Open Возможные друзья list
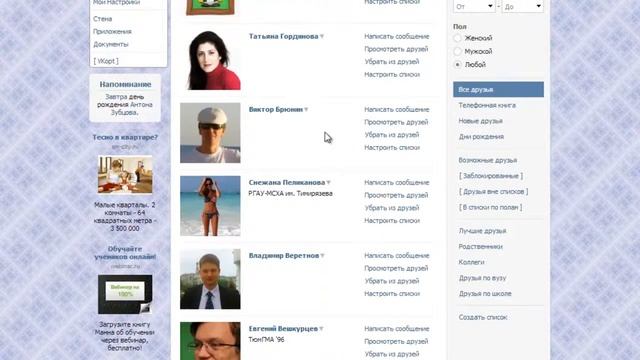 pos(488,160)
